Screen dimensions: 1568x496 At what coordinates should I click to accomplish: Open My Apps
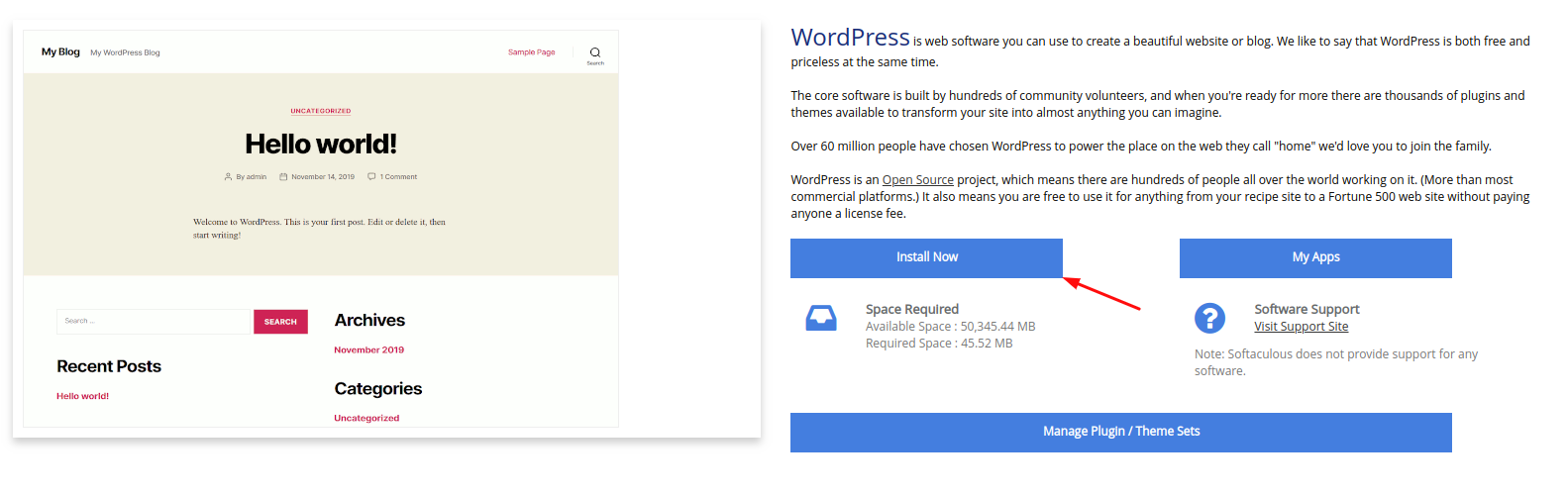click(1315, 257)
